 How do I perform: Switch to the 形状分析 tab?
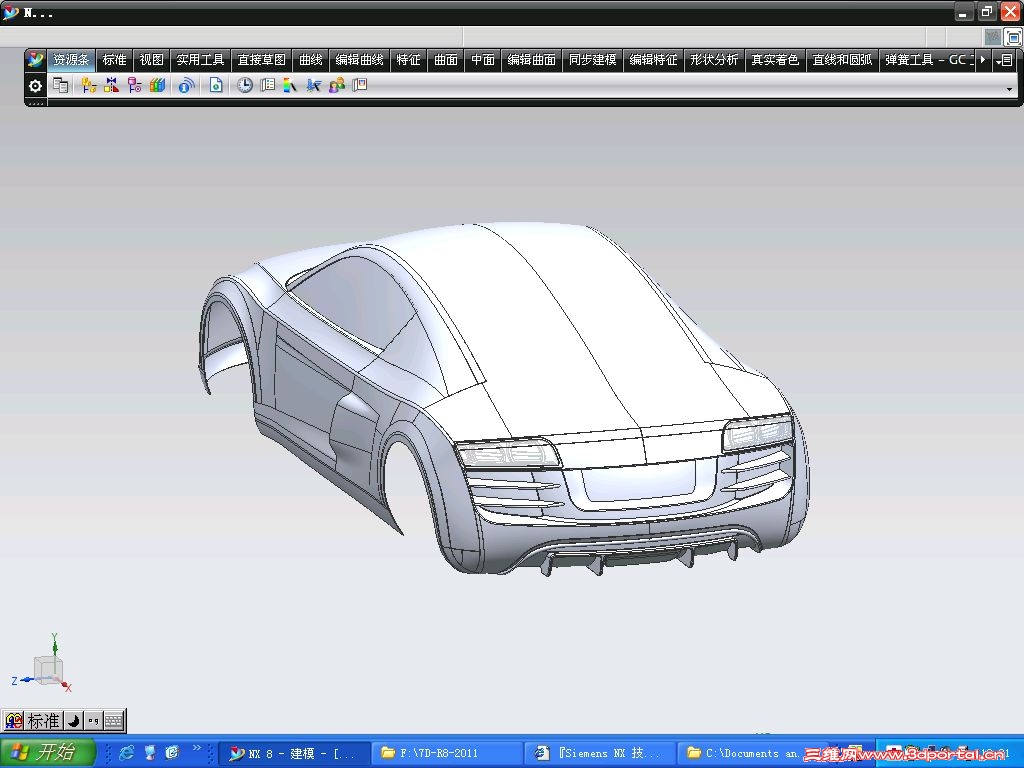(714, 60)
